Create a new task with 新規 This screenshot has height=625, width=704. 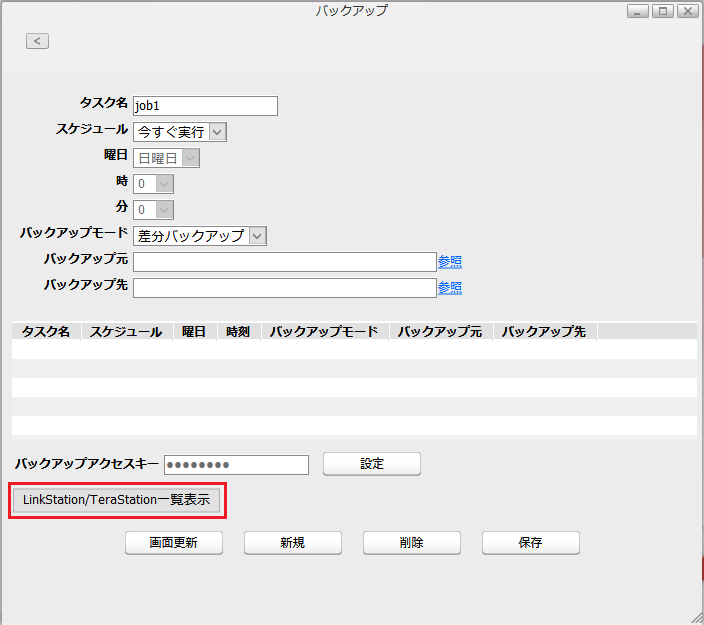pos(293,543)
